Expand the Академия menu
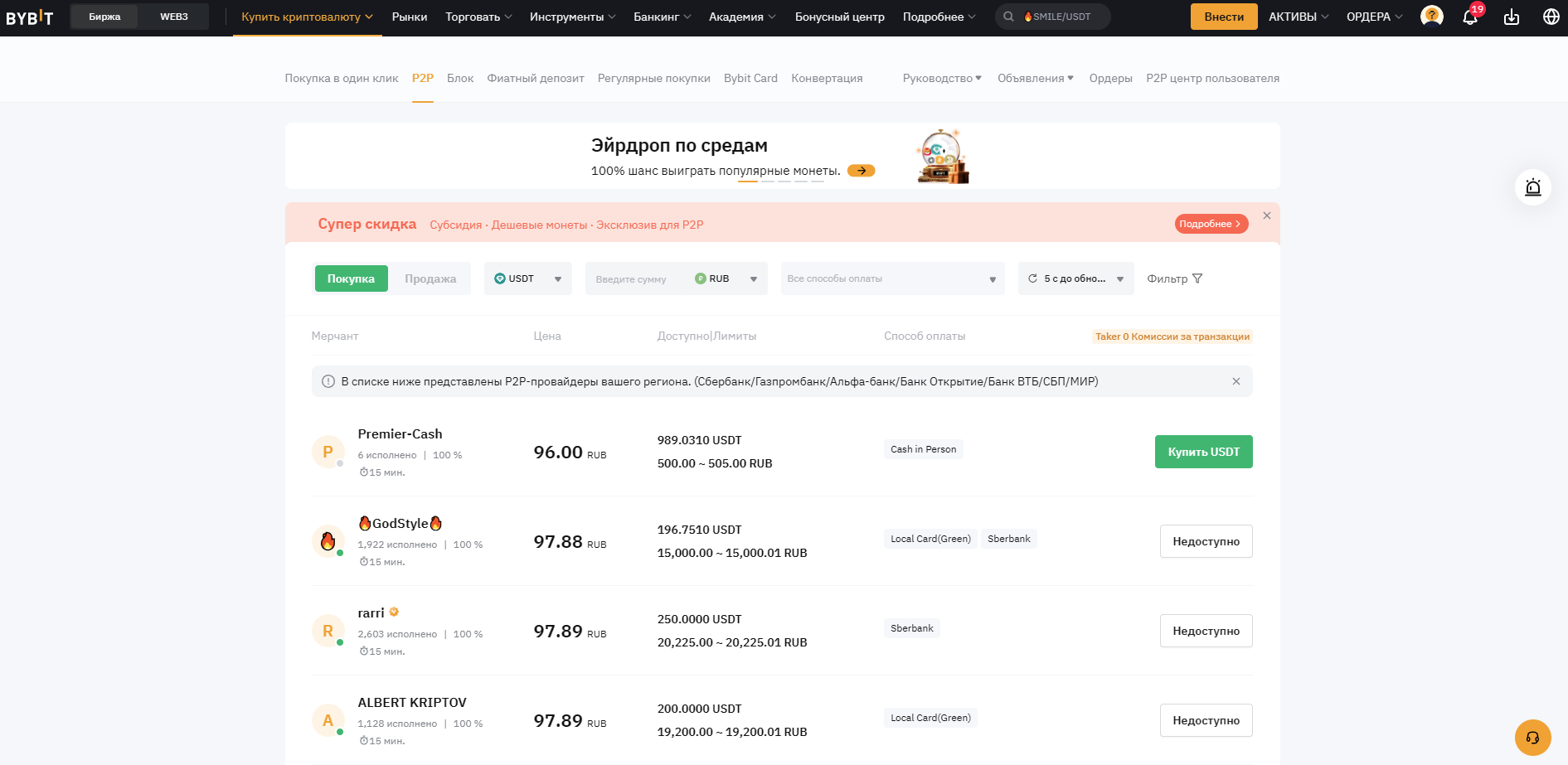Viewport: 1568px width, 765px height. click(x=742, y=17)
